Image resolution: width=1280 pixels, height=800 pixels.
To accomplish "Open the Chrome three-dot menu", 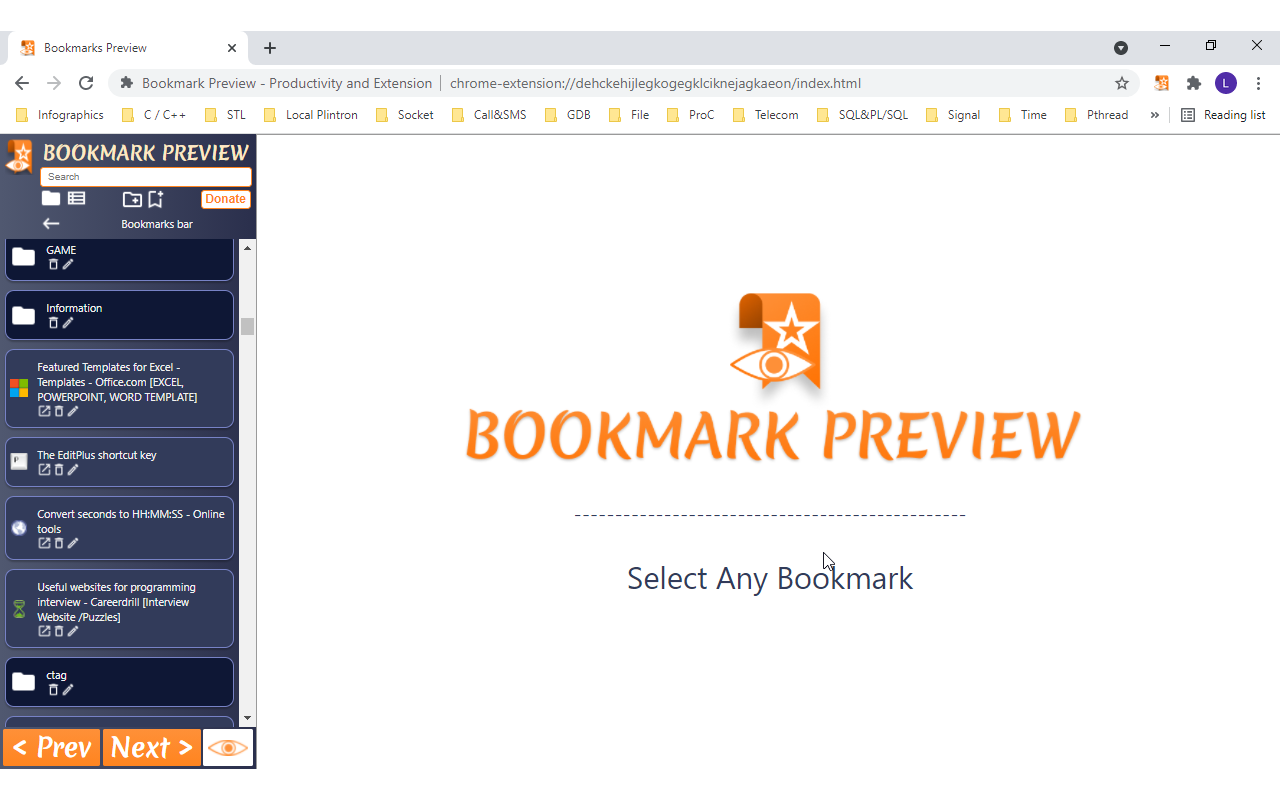I will [x=1258, y=83].
